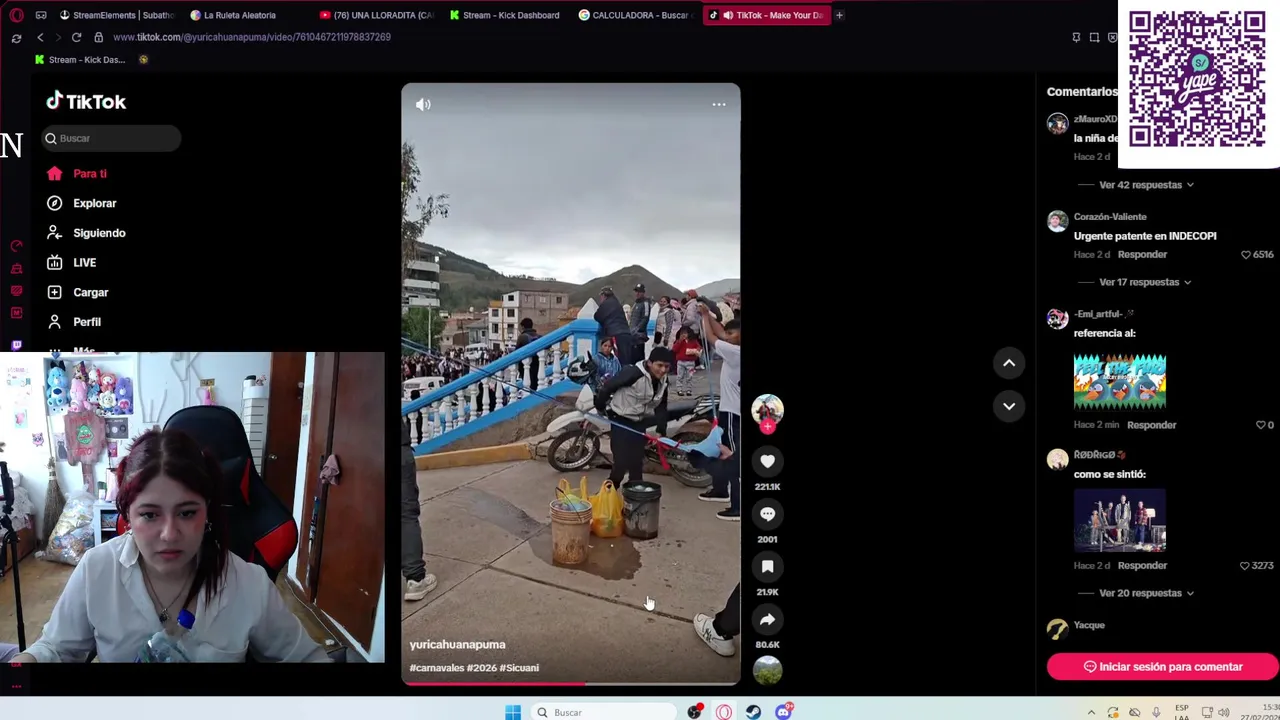Open the #Sicuani hashtag
This screenshot has height=720, width=1280.
point(519,668)
